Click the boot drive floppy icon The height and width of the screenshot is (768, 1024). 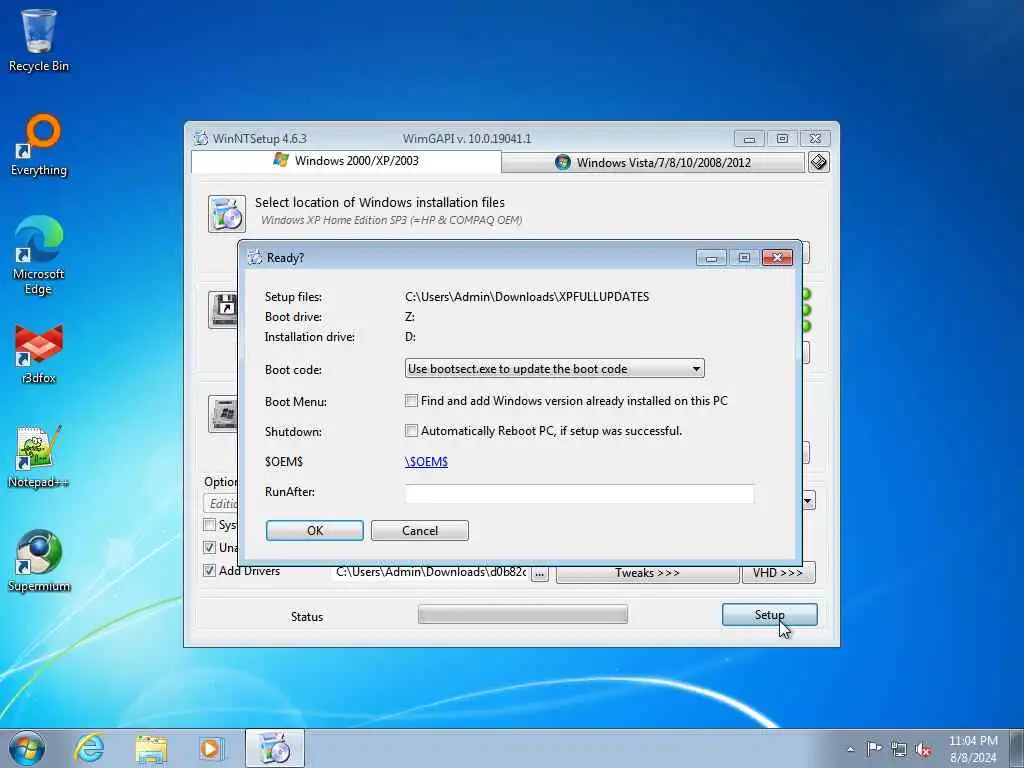[x=224, y=310]
